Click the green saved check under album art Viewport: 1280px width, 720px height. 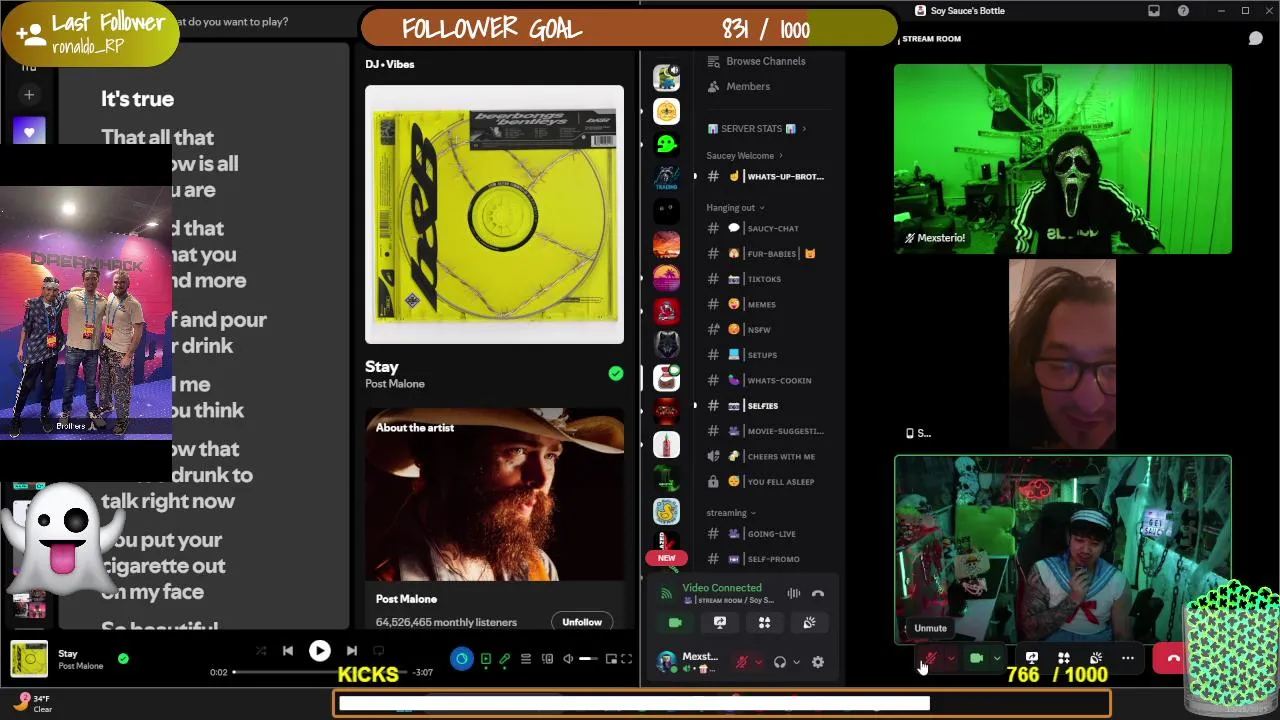click(x=616, y=373)
